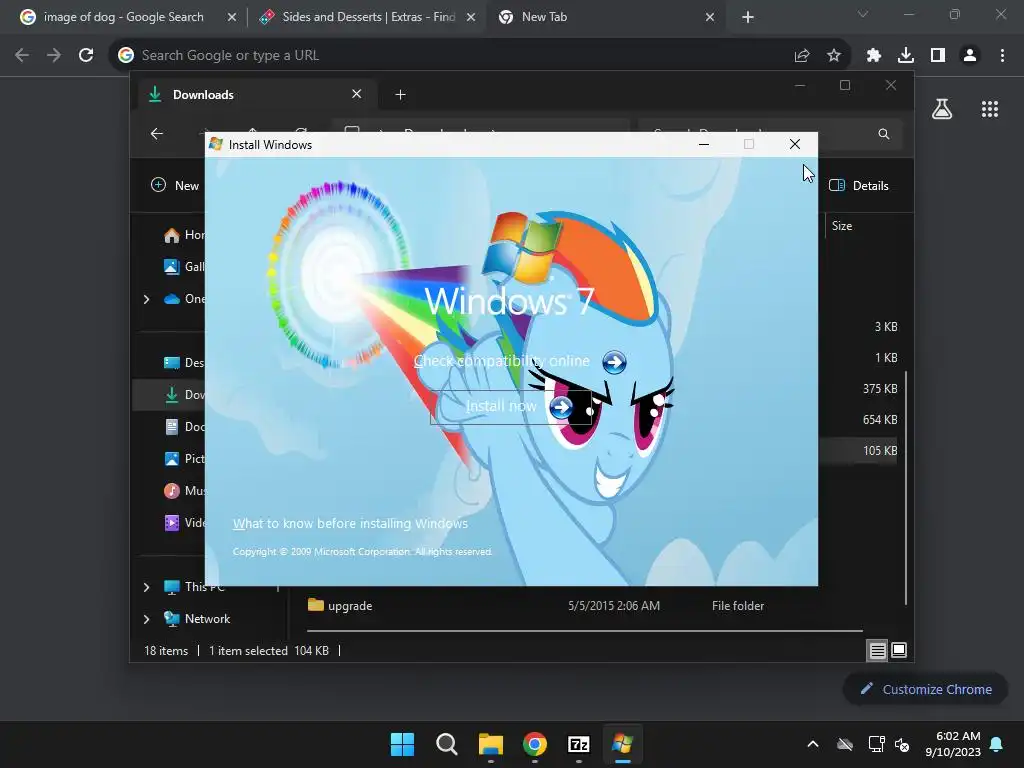
Task: Click the 654 KB size cell
Action: (x=880, y=420)
